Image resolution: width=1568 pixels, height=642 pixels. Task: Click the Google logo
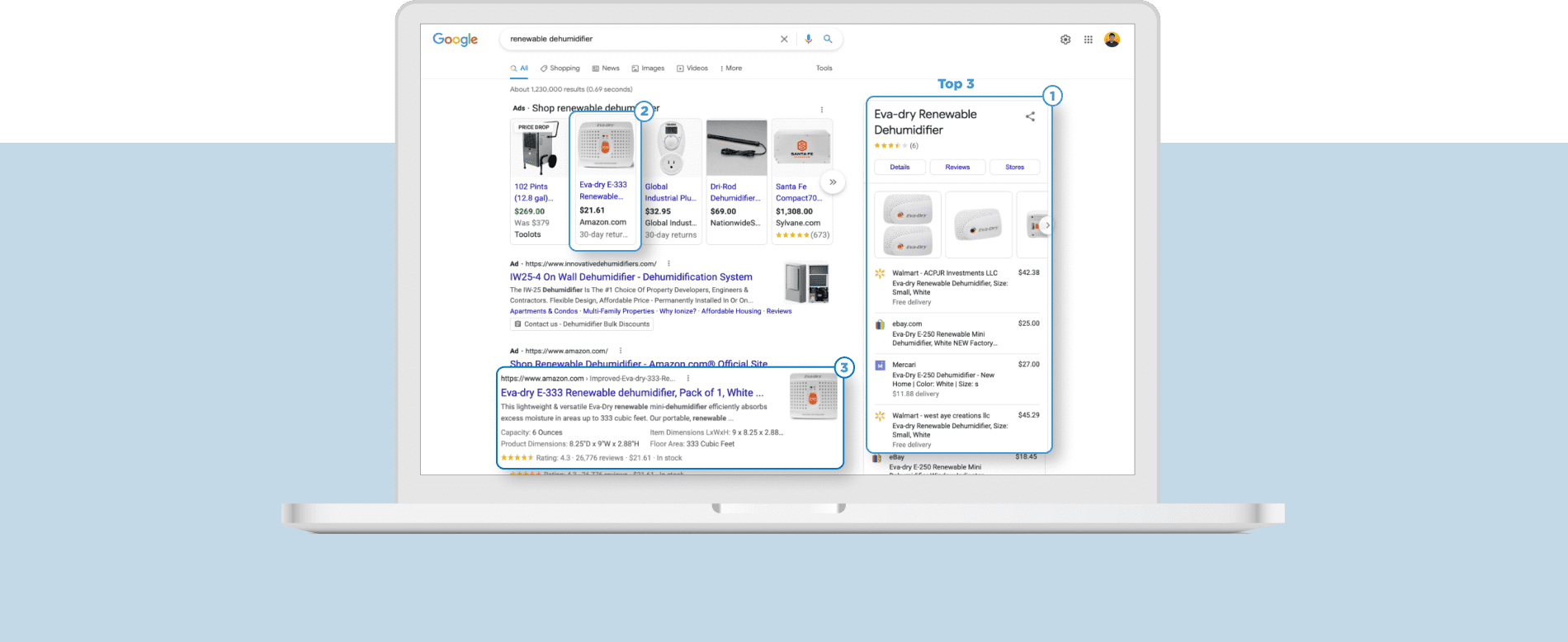455,40
